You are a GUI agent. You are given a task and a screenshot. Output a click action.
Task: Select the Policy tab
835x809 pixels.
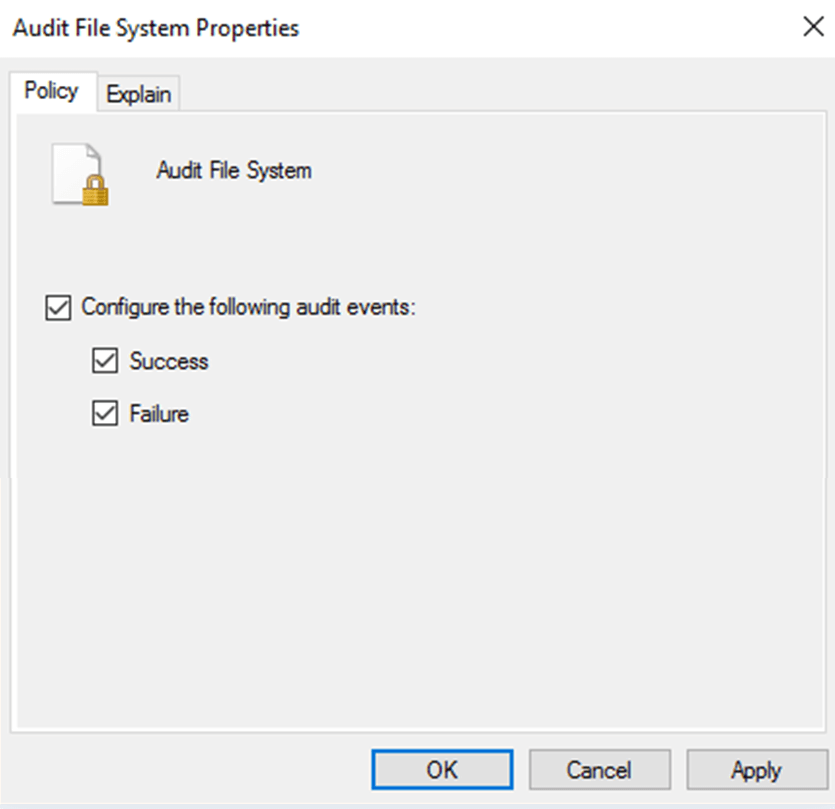[51, 91]
